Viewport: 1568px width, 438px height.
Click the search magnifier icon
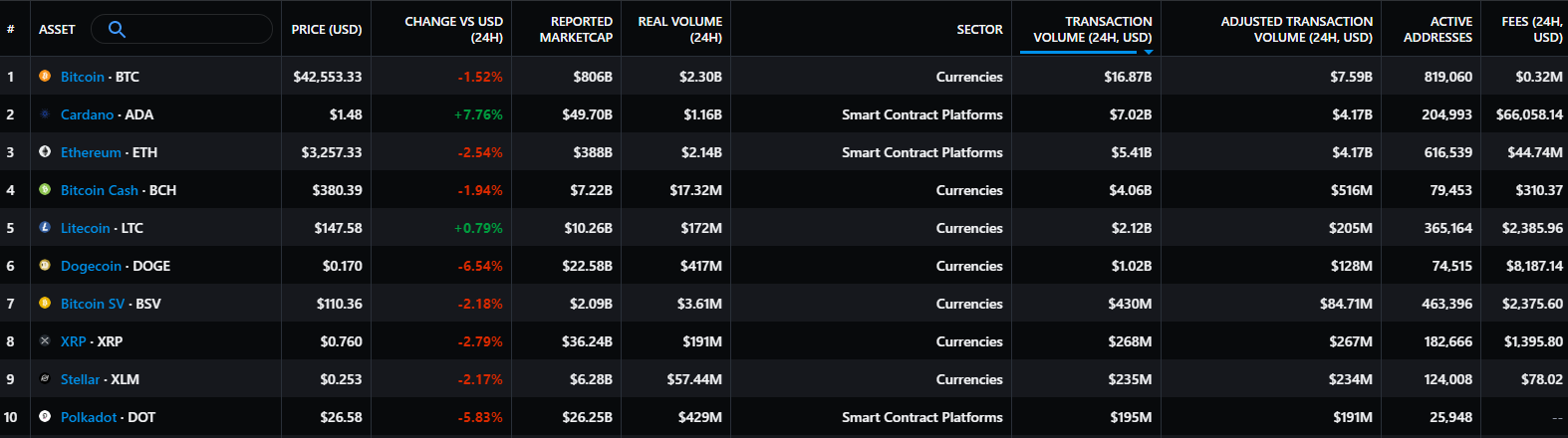[x=117, y=29]
